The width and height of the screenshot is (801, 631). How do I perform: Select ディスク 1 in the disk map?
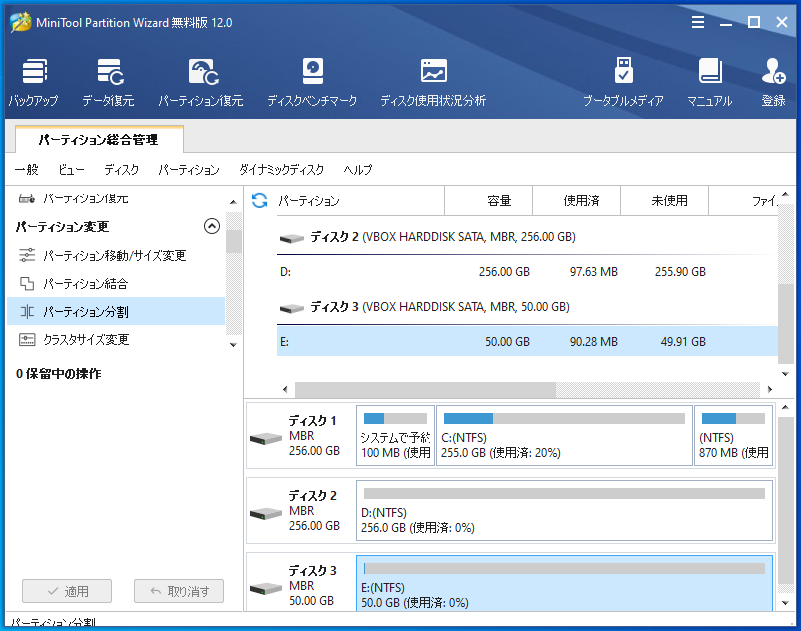301,436
